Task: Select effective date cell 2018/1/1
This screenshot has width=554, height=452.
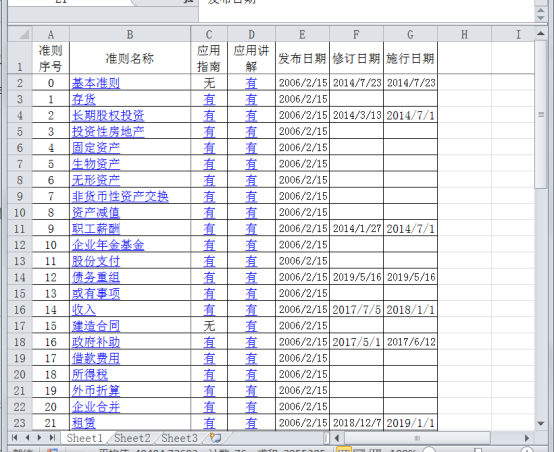Action: pos(411,310)
